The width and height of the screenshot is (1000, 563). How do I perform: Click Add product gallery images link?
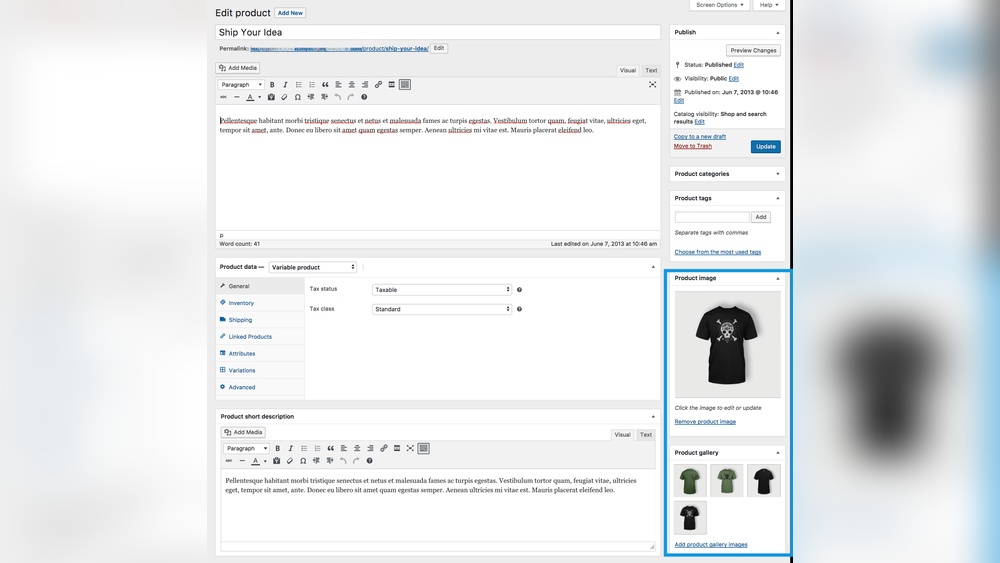tap(710, 545)
